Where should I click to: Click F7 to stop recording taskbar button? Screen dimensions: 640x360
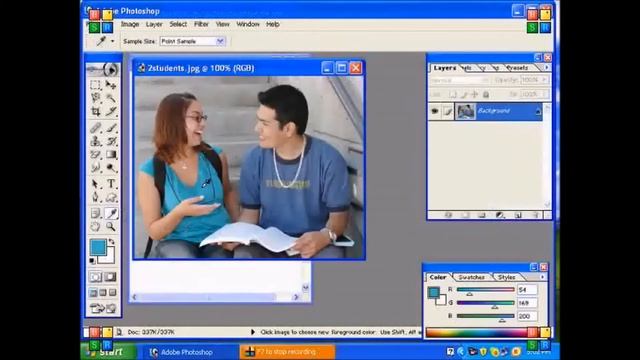[x=287, y=352]
